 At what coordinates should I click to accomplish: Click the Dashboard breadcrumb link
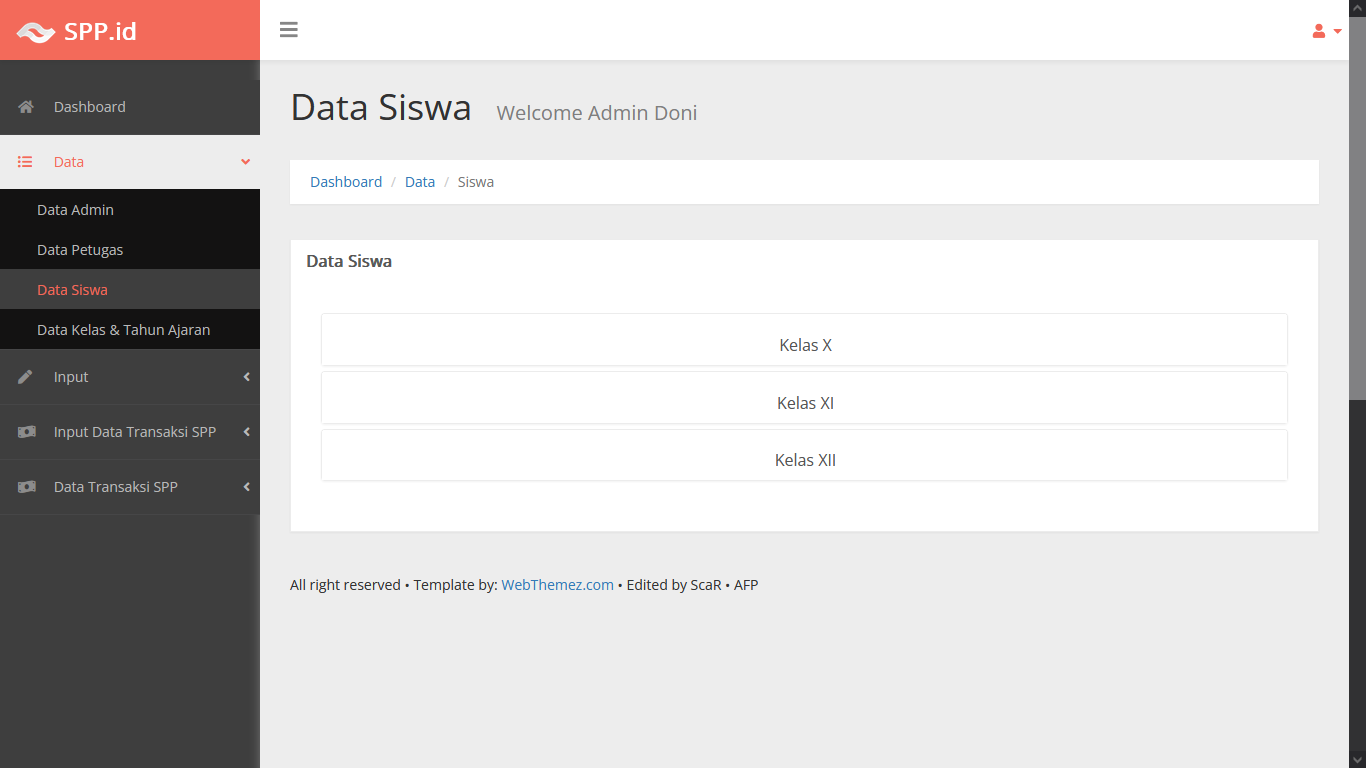click(346, 182)
